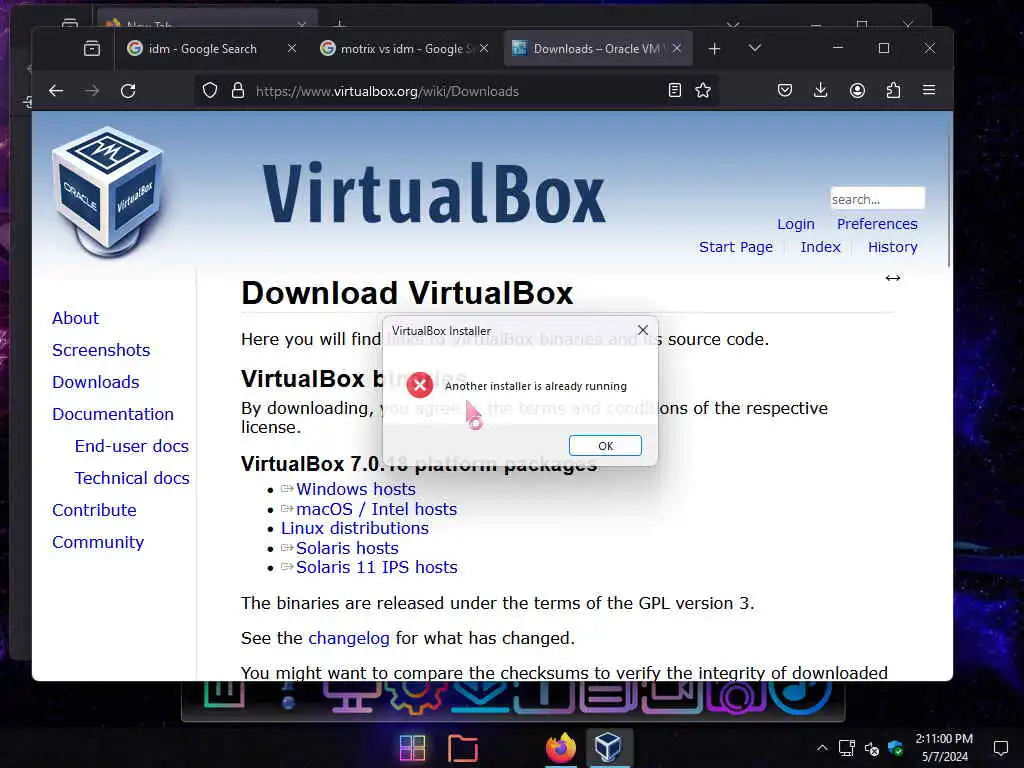This screenshot has width=1024, height=768.
Task: Open End-user docs sidebar link
Action: click(131, 446)
